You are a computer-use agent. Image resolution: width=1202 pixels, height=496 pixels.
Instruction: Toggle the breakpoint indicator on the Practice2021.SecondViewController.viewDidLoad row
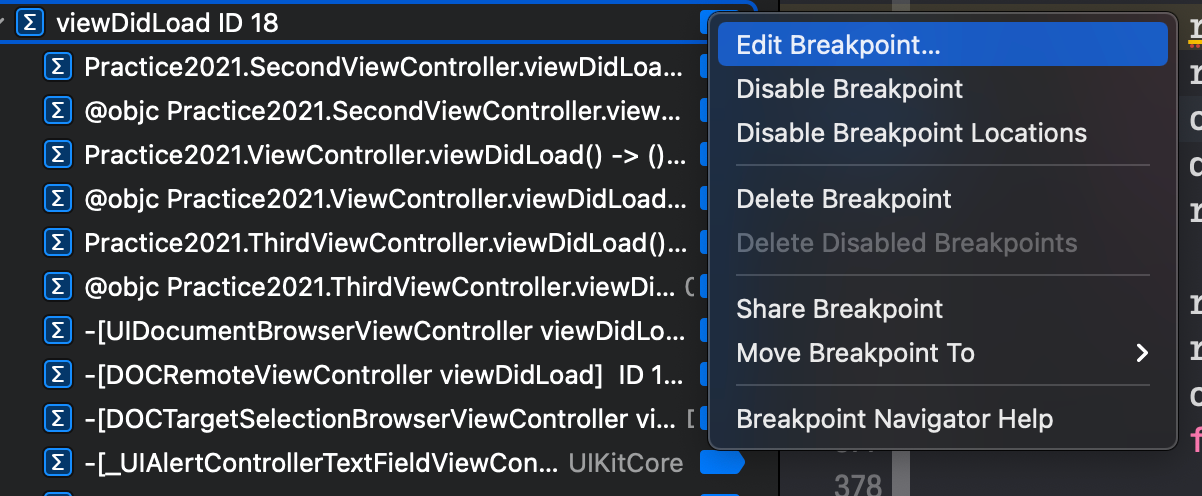[x=705, y=67]
